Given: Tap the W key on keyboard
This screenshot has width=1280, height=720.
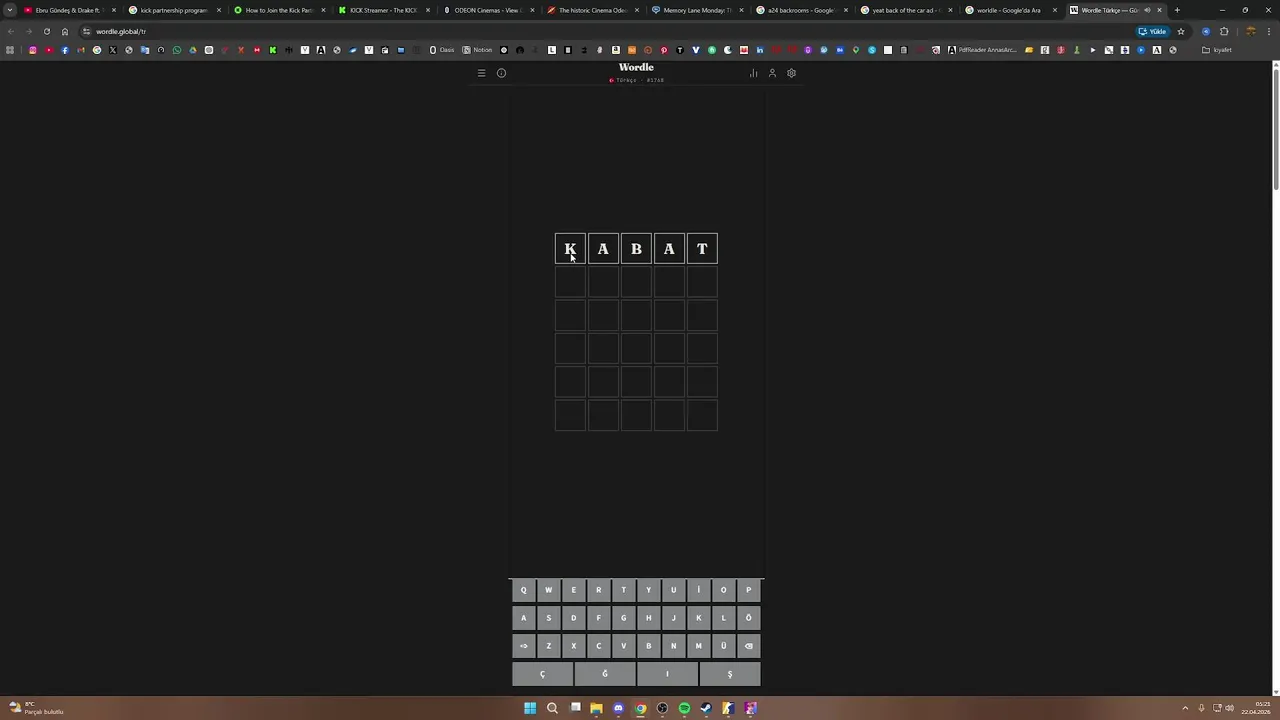Looking at the screenshot, I should pos(548,590).
